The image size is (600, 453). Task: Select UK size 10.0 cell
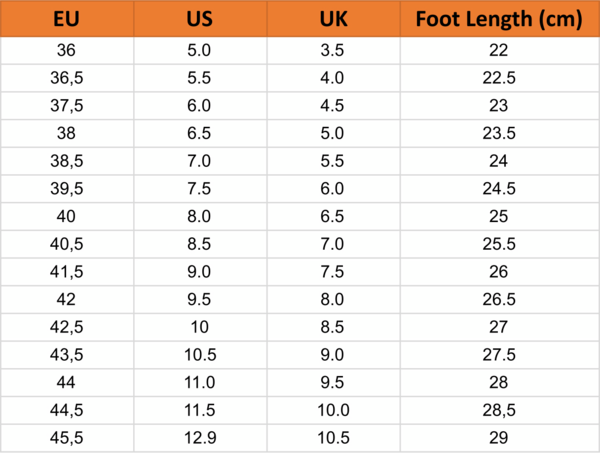333,409
